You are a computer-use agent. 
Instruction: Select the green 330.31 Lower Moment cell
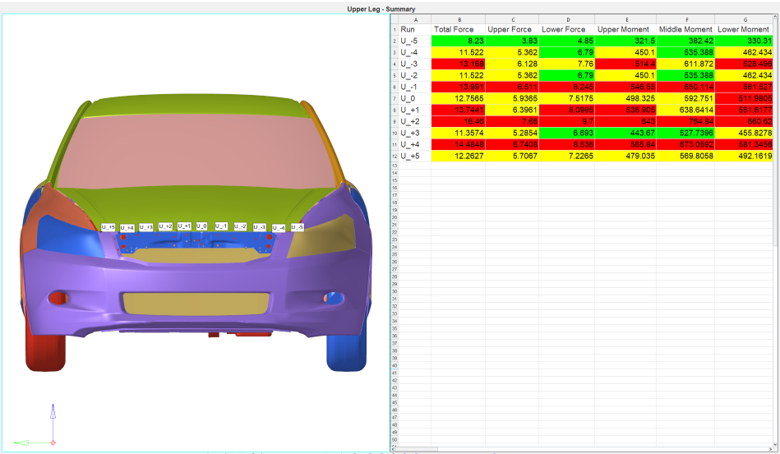click(x=743, y=41)
